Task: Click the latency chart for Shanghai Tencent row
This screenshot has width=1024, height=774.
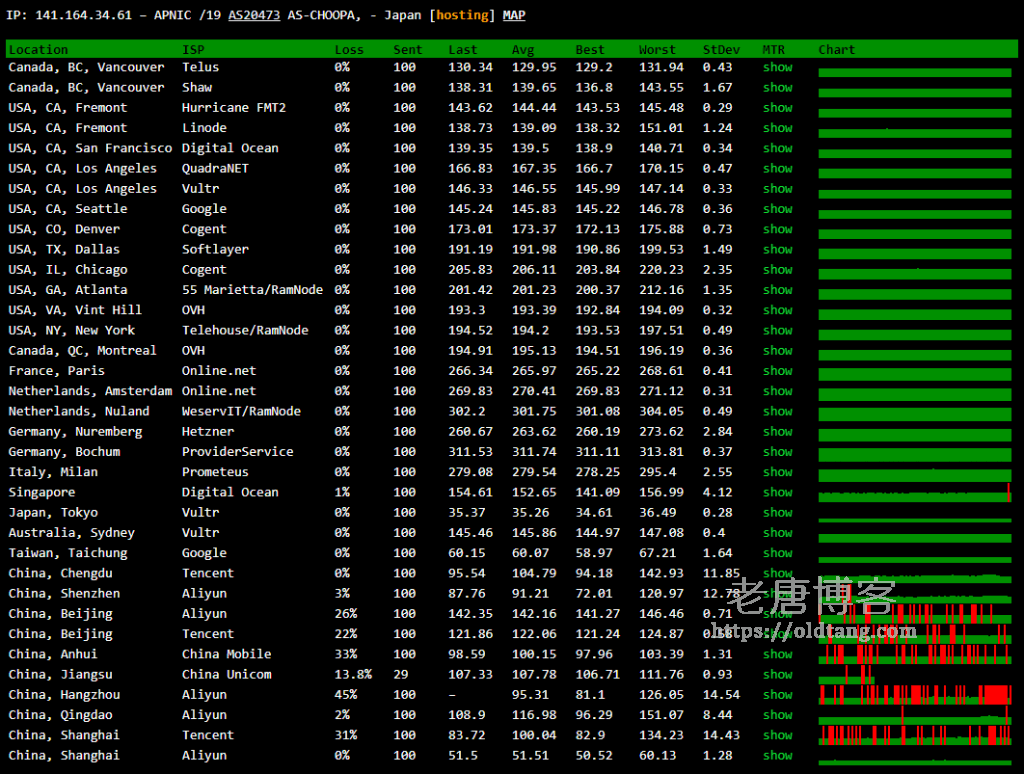Action: coord(915,735)
